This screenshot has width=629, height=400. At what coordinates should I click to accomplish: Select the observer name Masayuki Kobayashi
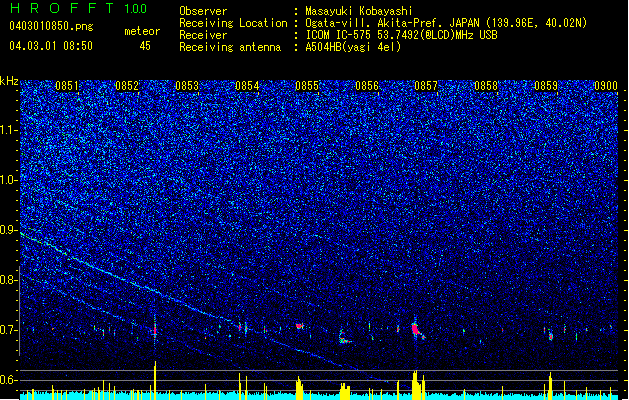358,11
